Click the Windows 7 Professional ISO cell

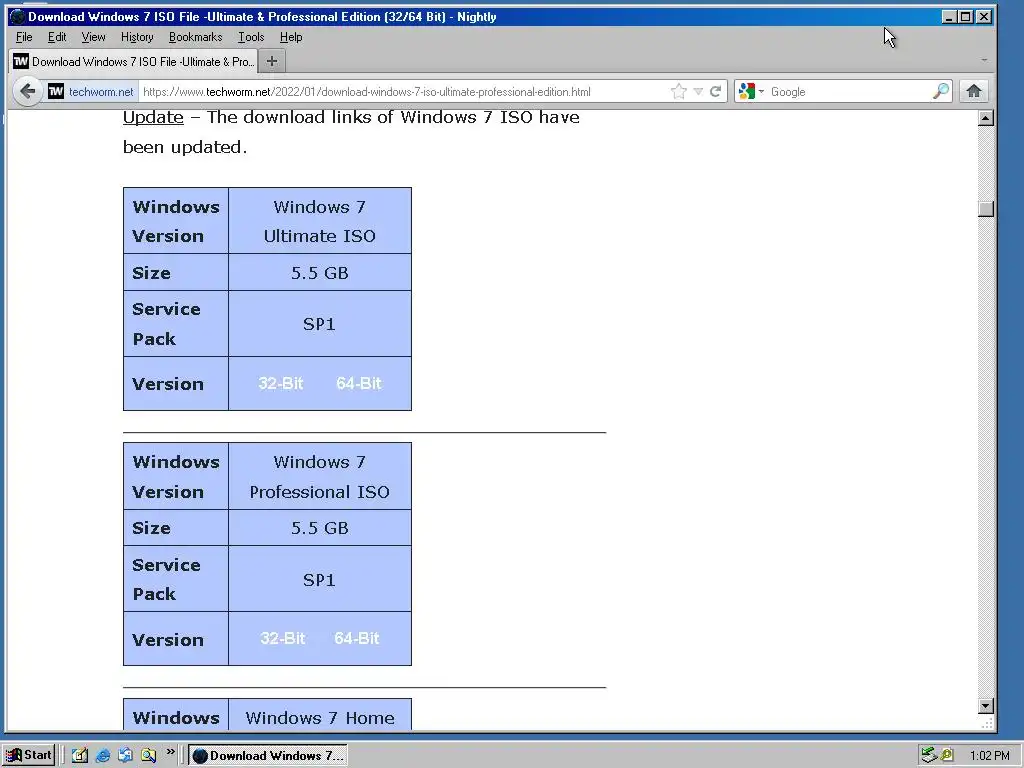point(320,476)
